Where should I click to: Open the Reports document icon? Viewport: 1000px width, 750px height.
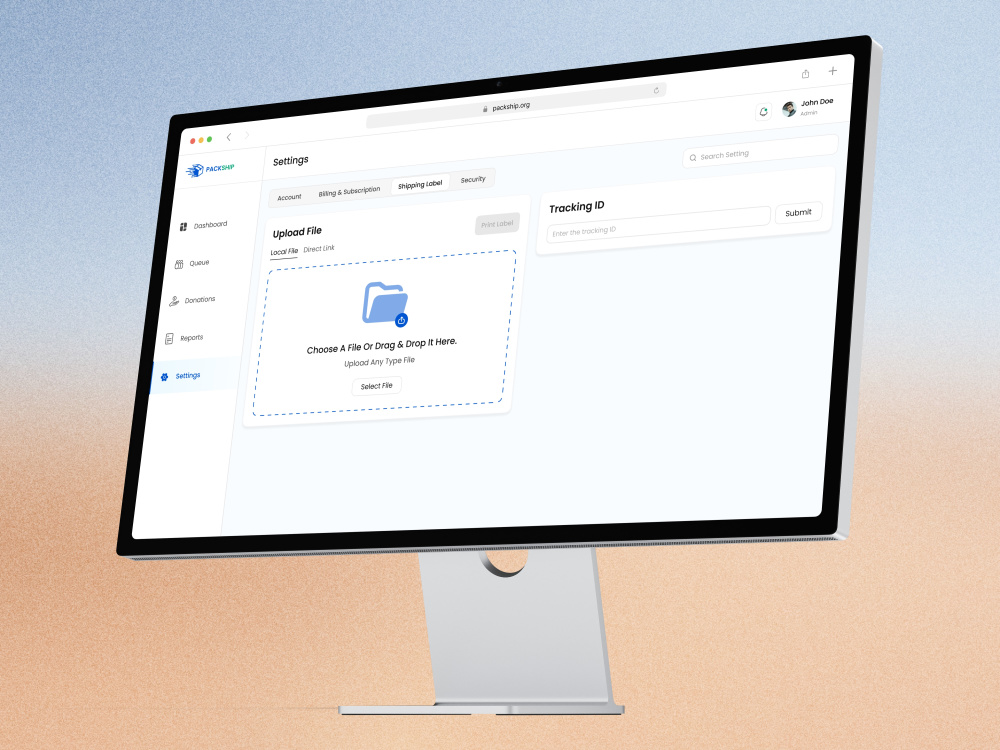[169, 339]
